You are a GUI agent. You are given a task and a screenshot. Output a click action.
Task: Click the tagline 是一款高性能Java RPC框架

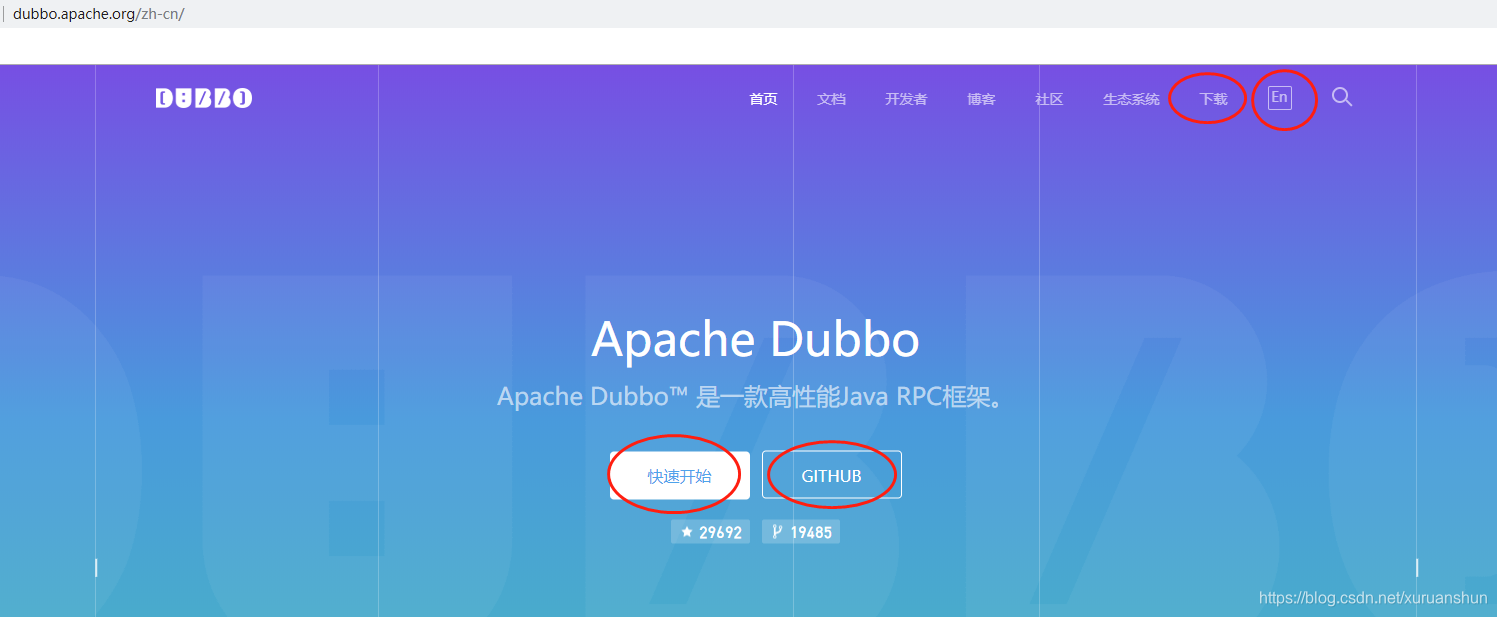point(849,396)
